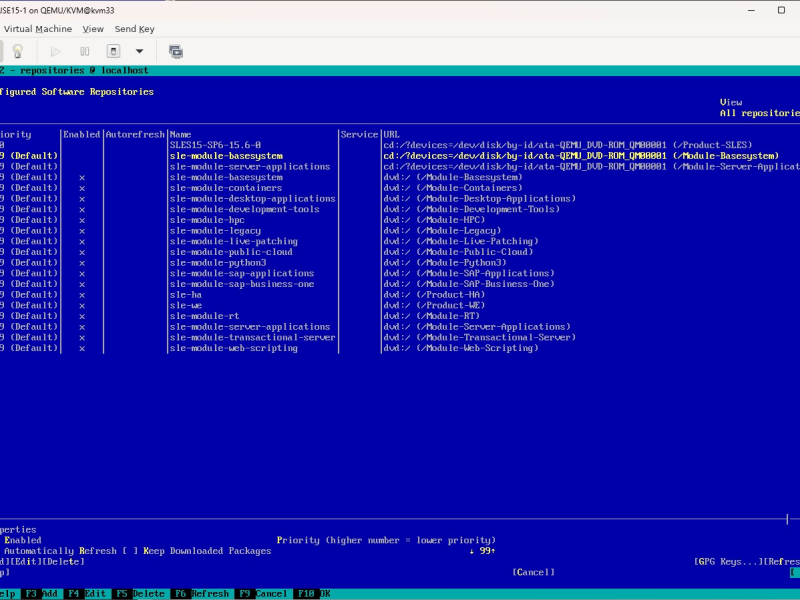Click the bracketed [Edit] button

(x=26, y=562)
